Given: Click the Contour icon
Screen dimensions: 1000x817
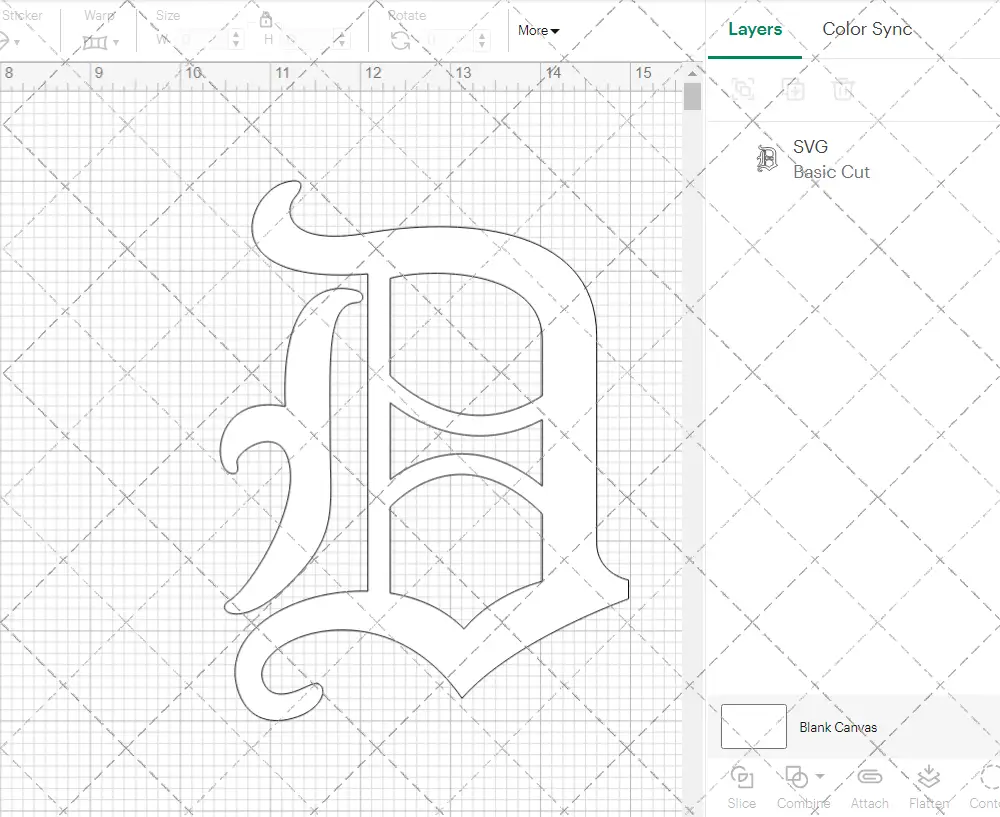Looking at the screenshot, I should click(x=988, y=777).
